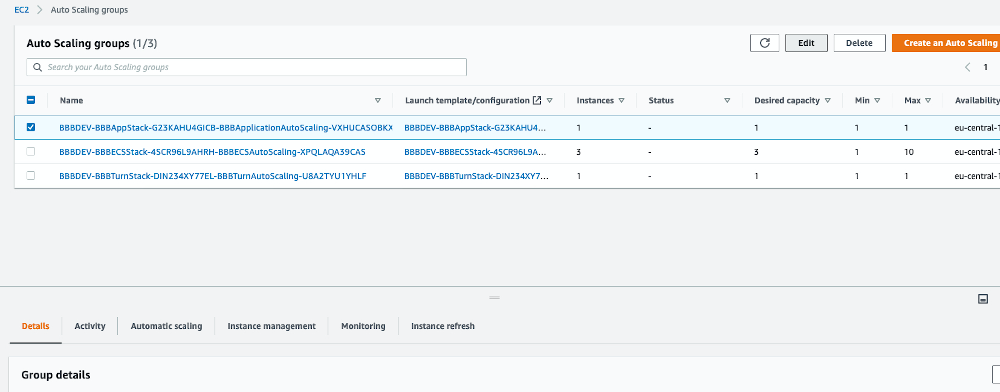Click the Edit button
Image resolution: width=1000 pixels, height=392 pixels.
[806, 43]
